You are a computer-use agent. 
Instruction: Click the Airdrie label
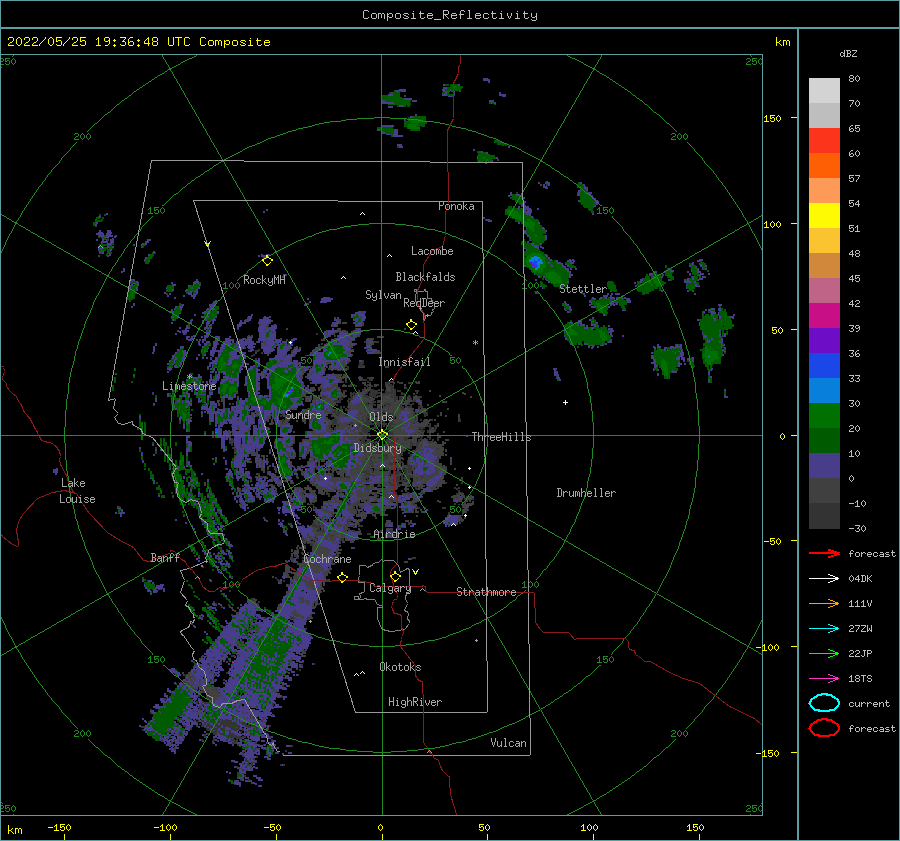point(394,534)
